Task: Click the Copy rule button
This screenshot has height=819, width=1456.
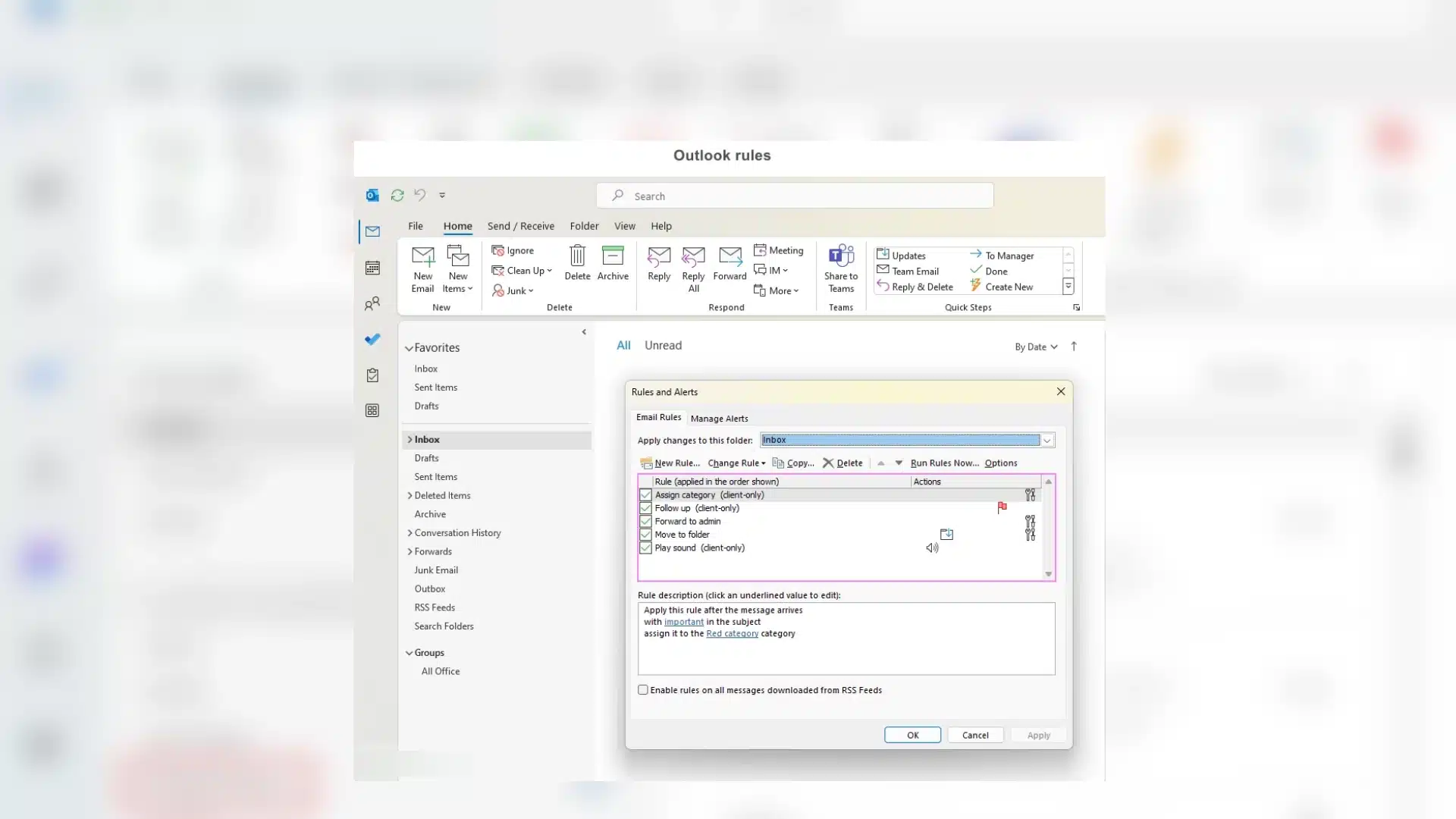Action: coord(793,463)
